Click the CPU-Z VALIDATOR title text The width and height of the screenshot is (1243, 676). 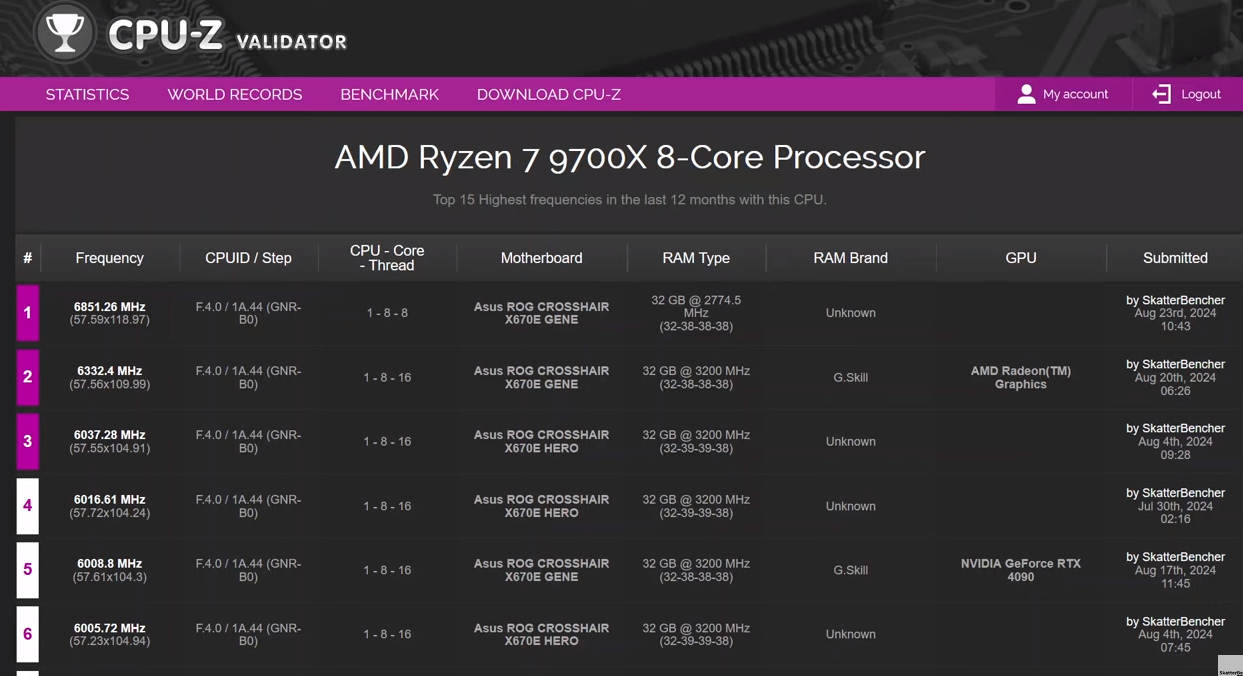(x=227, y=36)
